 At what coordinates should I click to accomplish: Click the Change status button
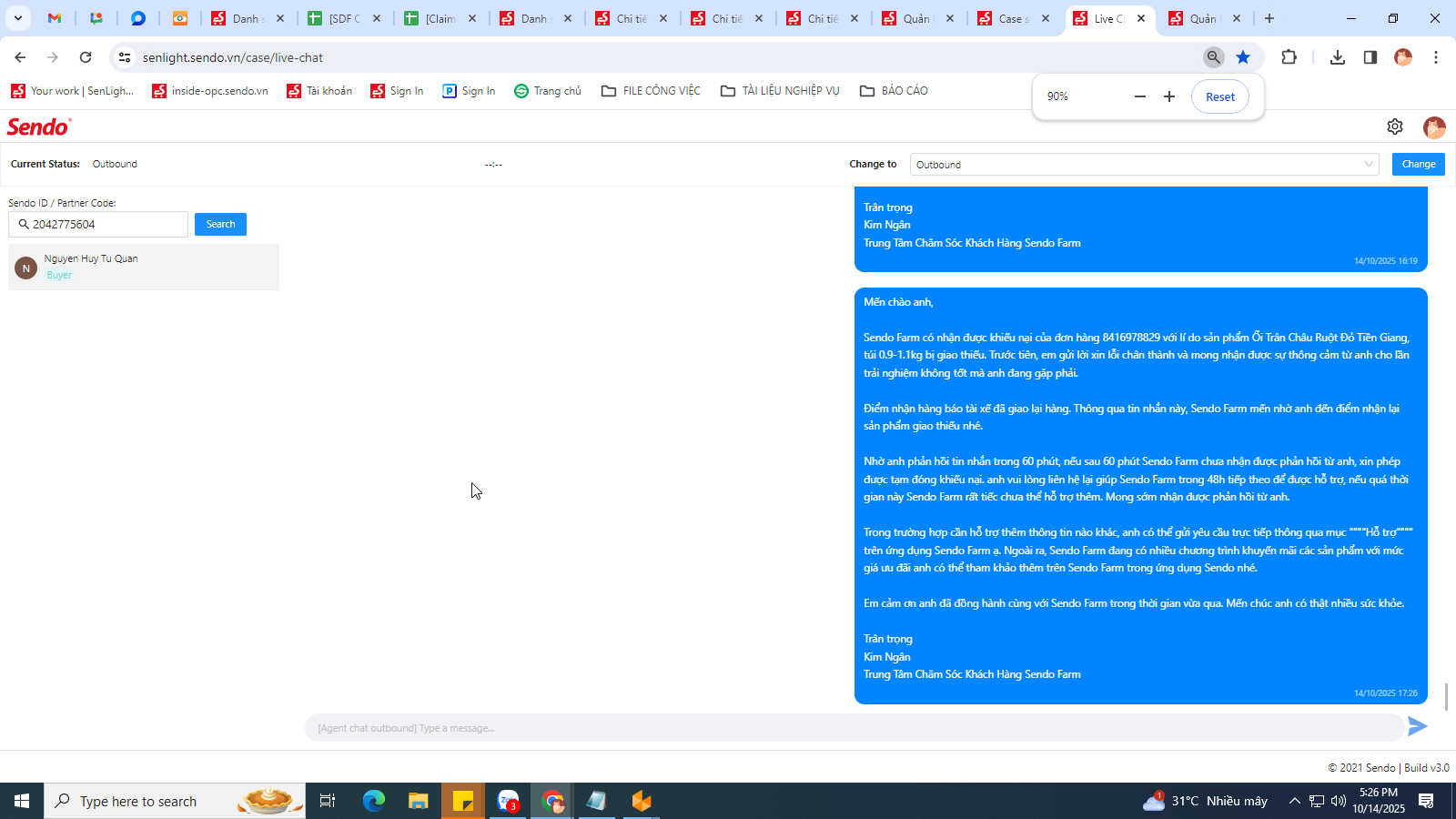point(1419,164)
